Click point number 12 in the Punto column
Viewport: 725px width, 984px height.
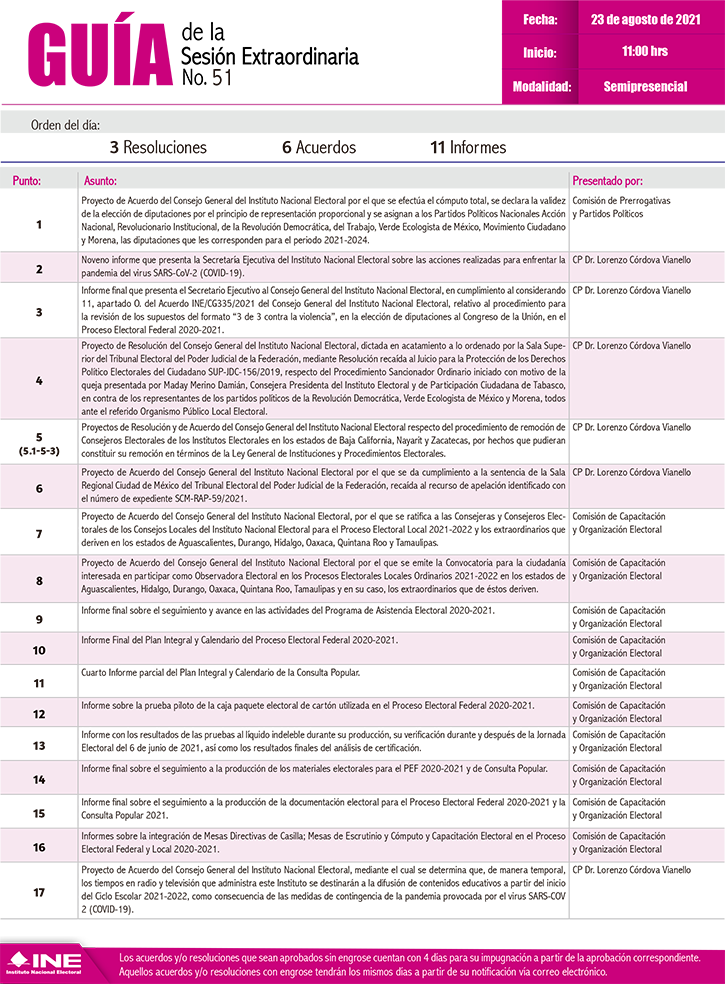(x=39, y=714)
